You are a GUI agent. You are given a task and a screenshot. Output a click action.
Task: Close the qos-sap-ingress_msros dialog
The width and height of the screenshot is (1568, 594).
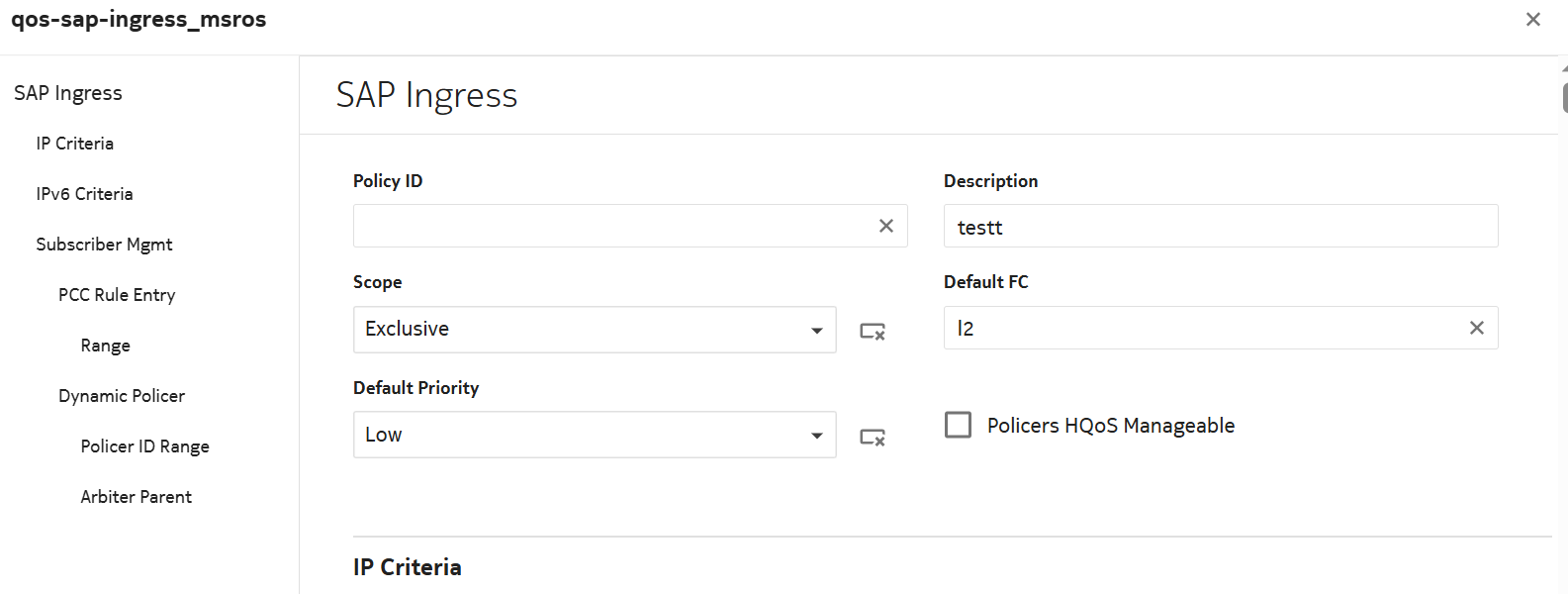[x=1533, y=20]
